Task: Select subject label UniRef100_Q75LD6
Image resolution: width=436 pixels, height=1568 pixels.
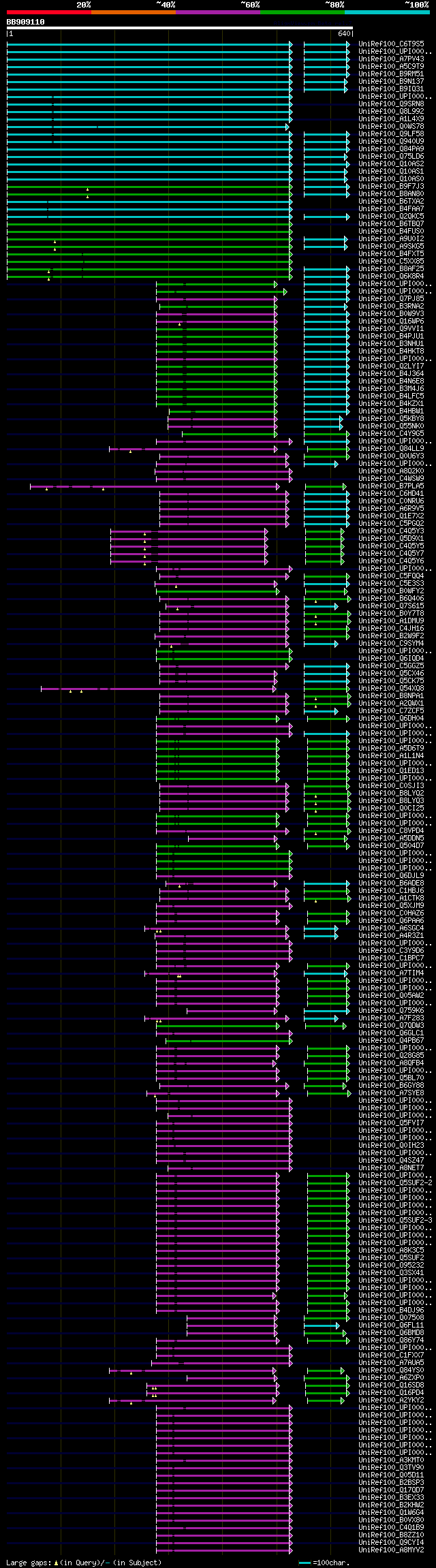Action: [391, 156]
